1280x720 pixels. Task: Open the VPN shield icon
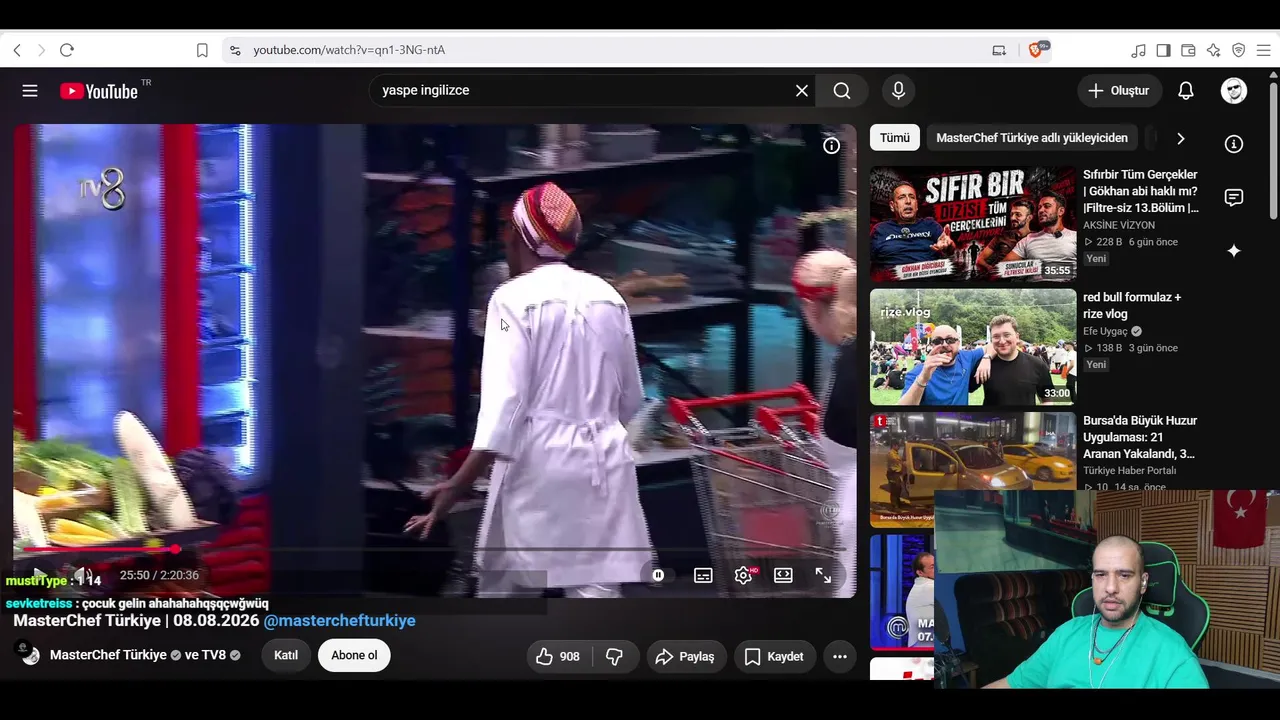pos(1238,50)
